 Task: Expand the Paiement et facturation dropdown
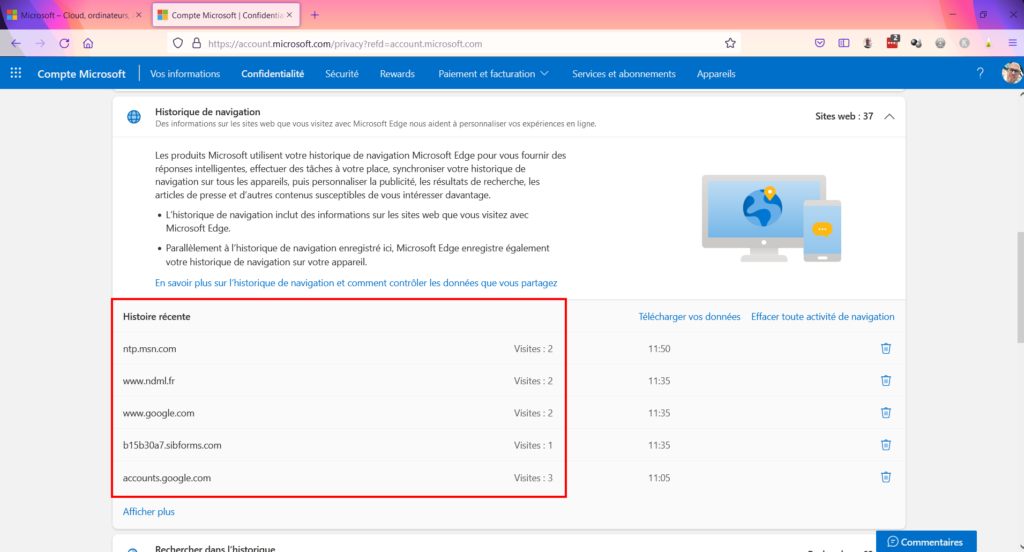pyautogui.click(x=493, y=74)
